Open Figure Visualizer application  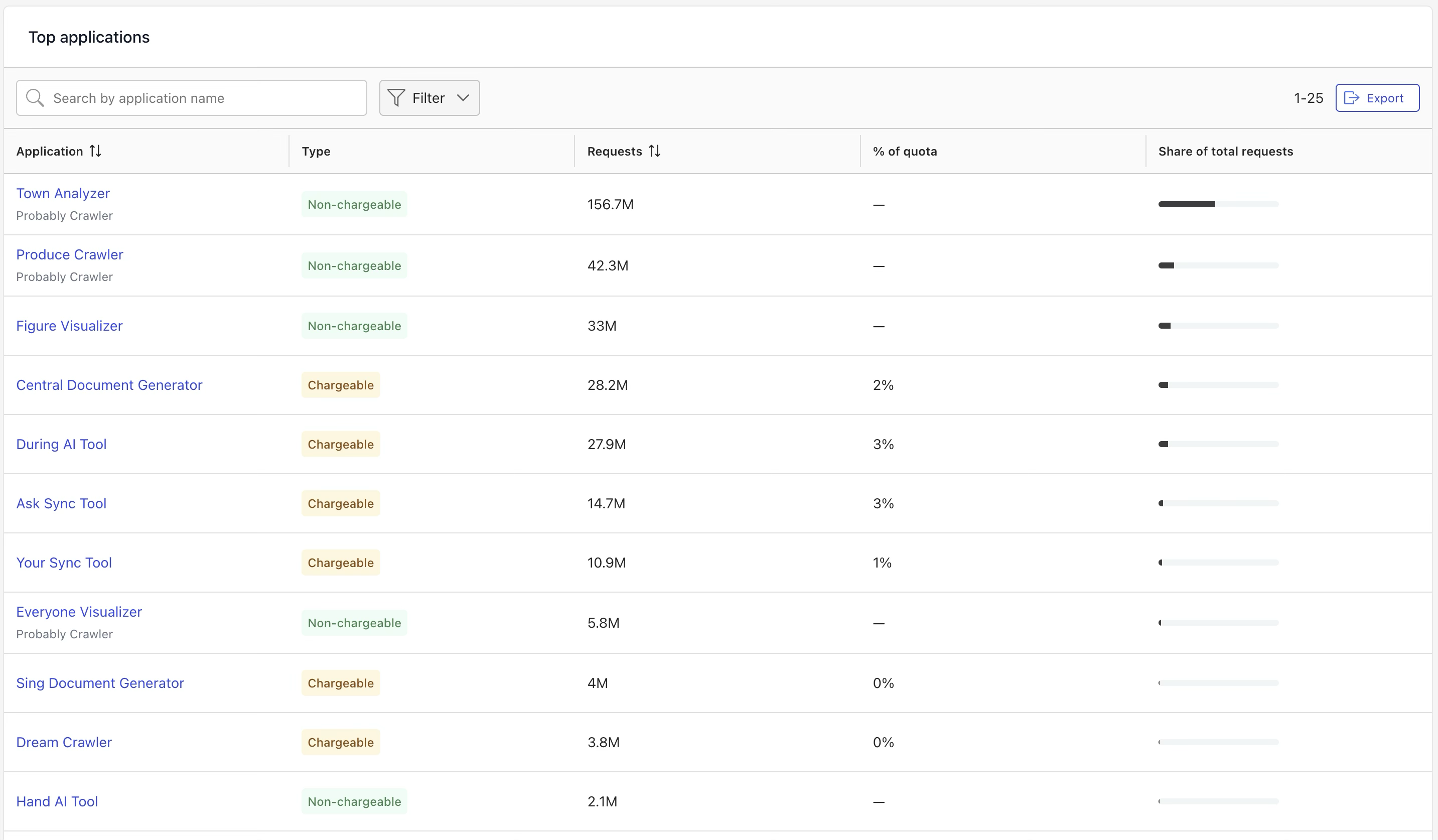point(69,326)
